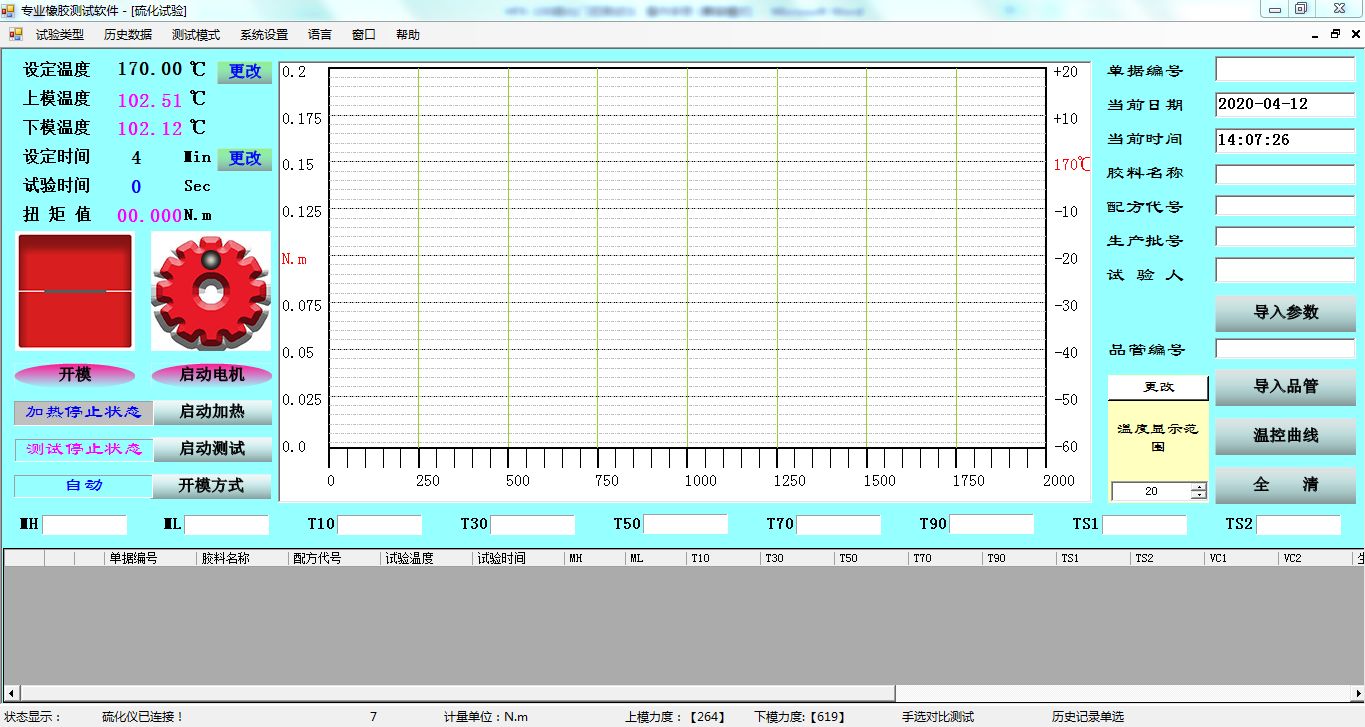Click the red gear motor image

pyautogui.click(x=211, y=291)
